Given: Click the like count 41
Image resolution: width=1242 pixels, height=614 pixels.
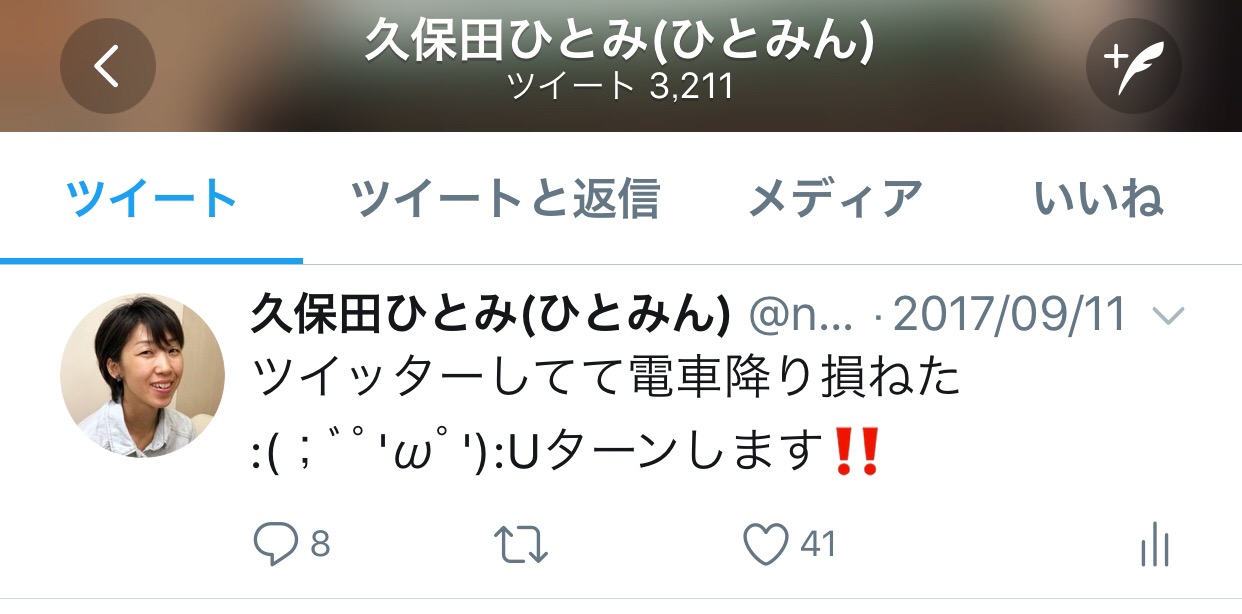Looking at the screenshot, I should [818, 545].
